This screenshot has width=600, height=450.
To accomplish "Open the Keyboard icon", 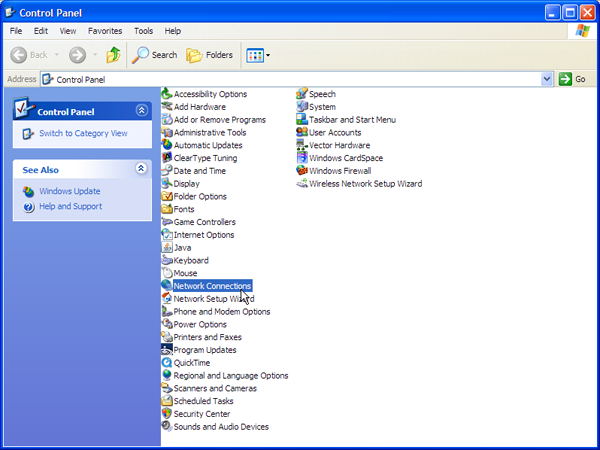I will (x=167, y=260).
